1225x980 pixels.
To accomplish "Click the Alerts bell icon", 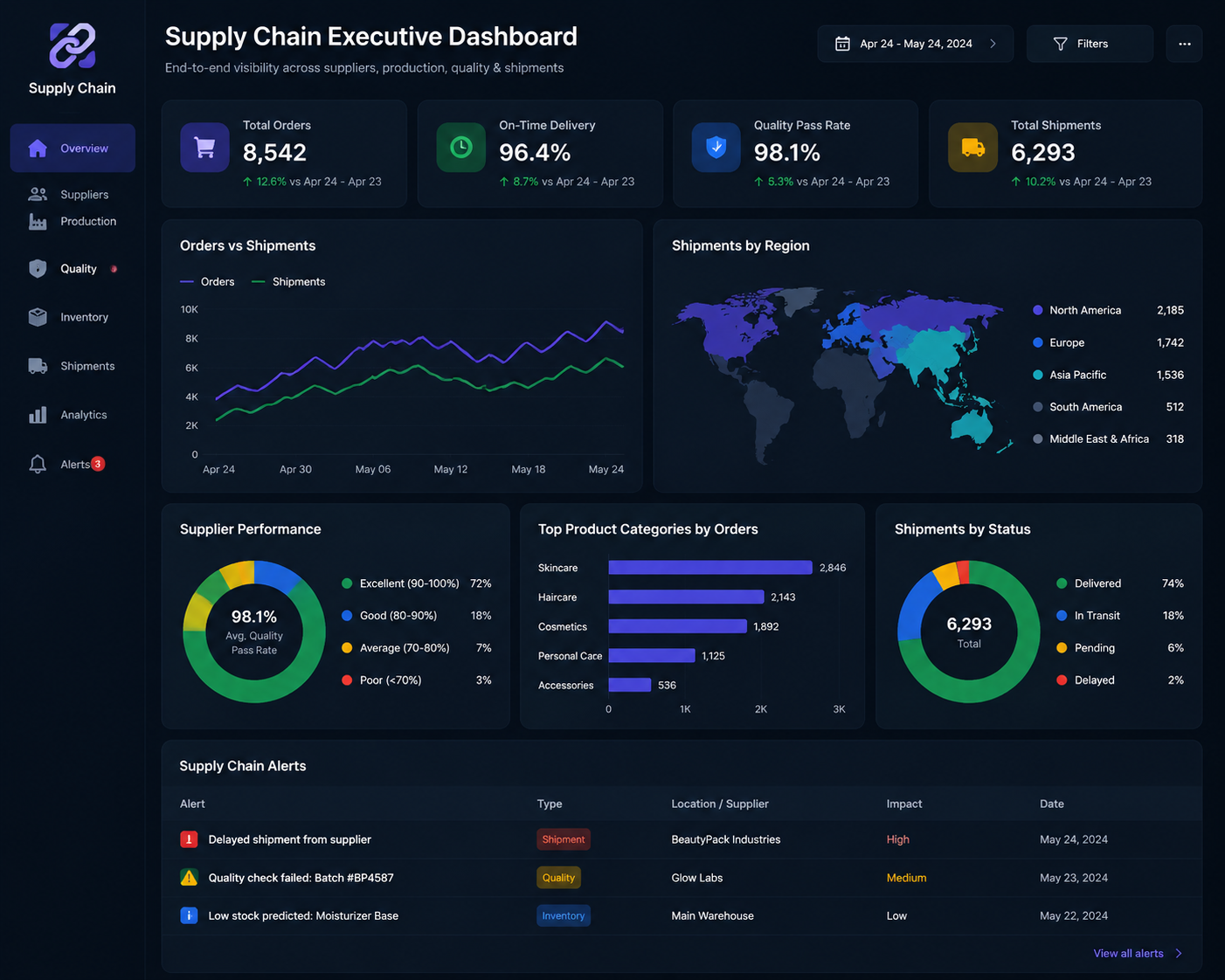I will point(38,464).
